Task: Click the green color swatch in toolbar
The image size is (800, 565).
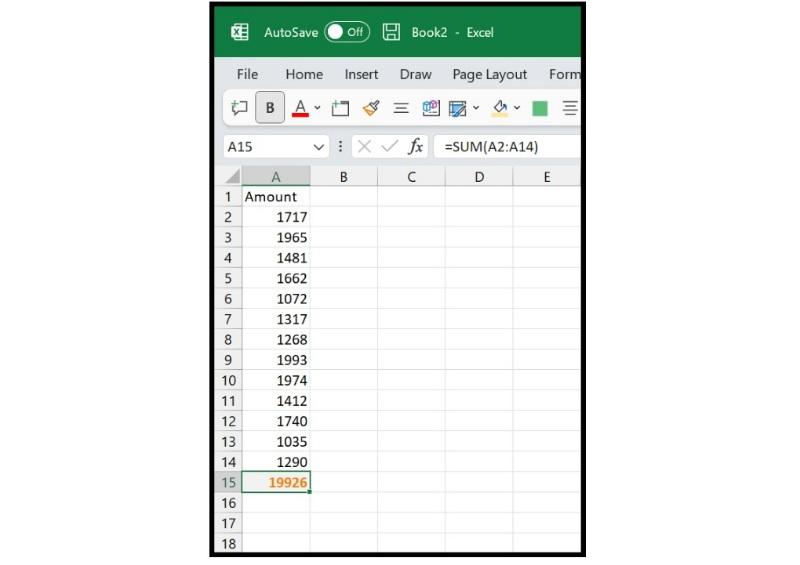Action: (x=540, y=108)
